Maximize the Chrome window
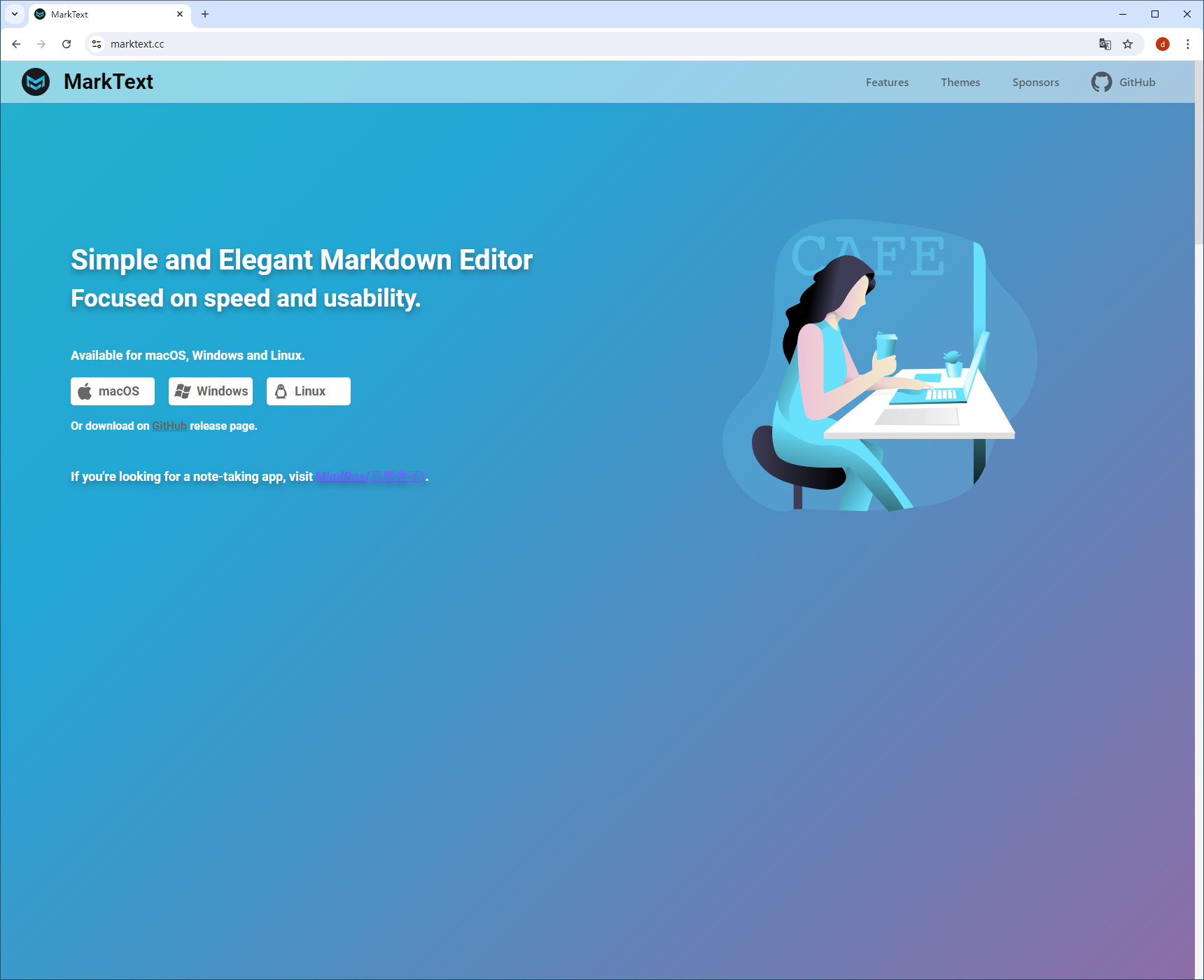 1155,14
